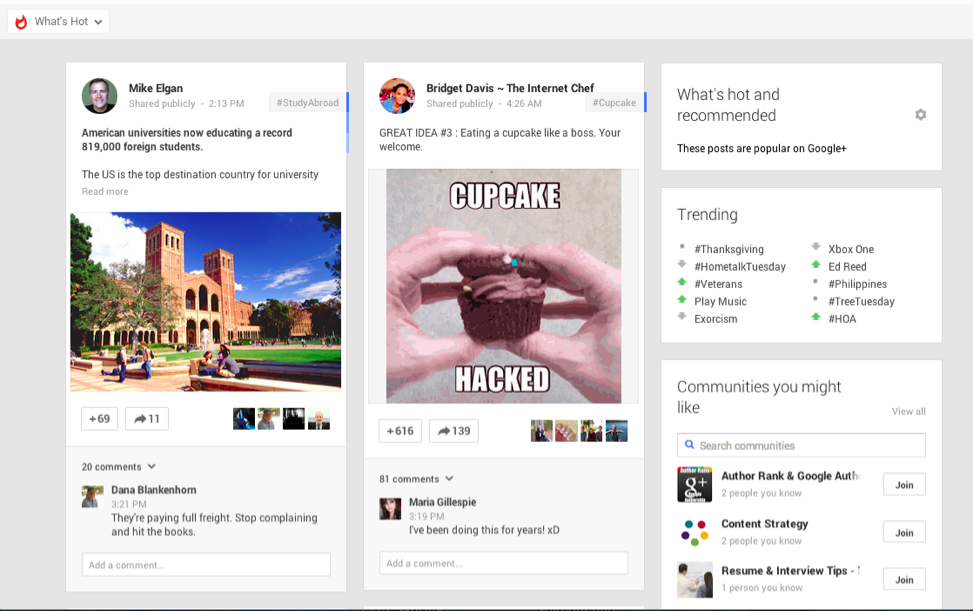Reshare the cupcake post (139 shares)
Image resolution: width=973 pixels, height=611 pixels.
point(454,431)
